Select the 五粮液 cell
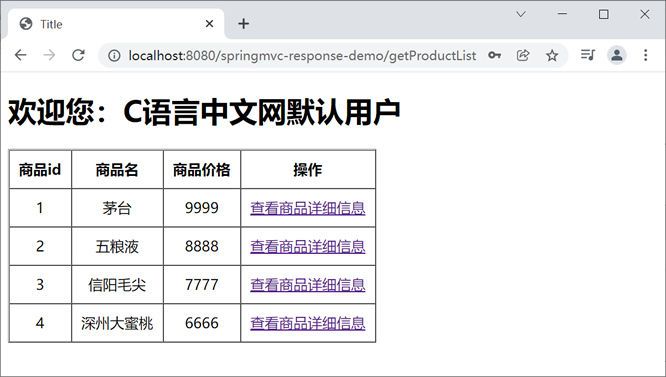 pos(117,246)
